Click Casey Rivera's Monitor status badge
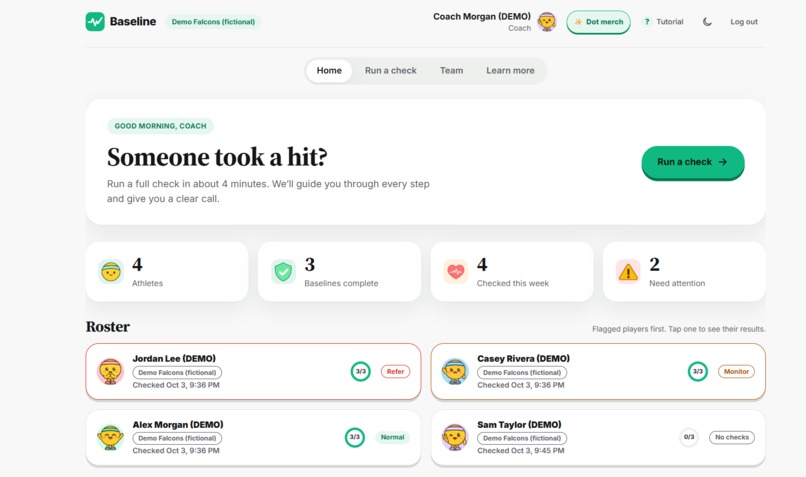The height and width of the screenshot is (477, 806). tap(736, 371)
